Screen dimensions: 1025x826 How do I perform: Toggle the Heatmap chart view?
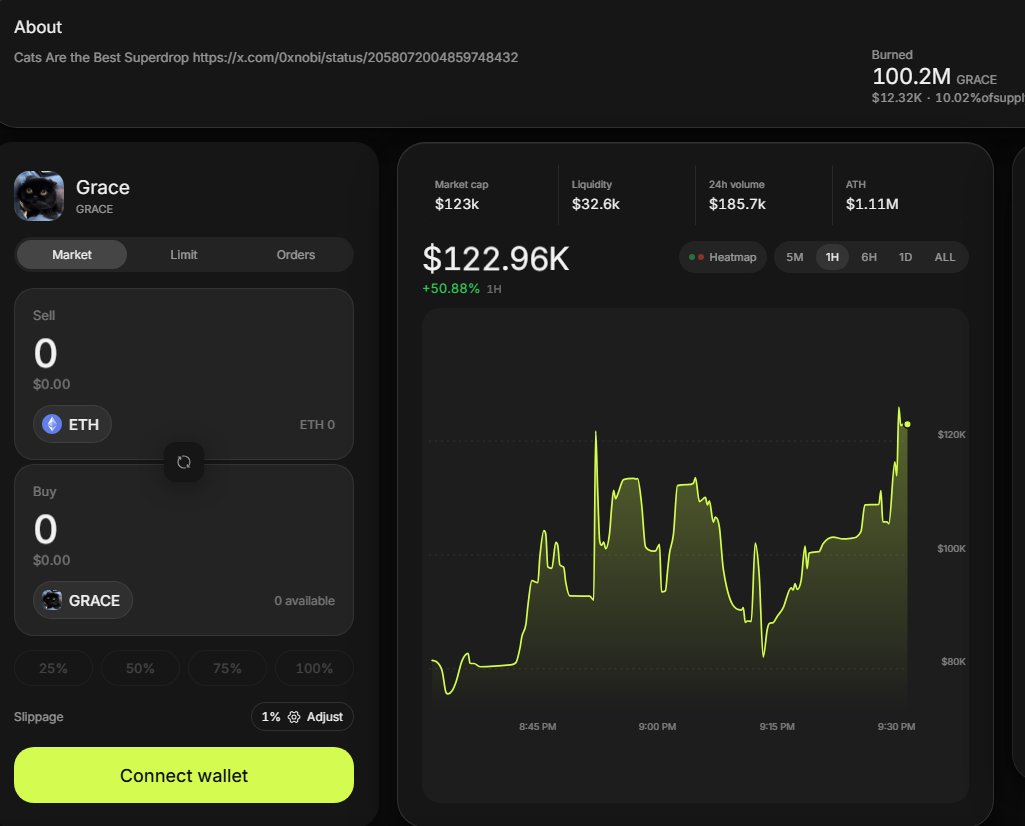722,257
